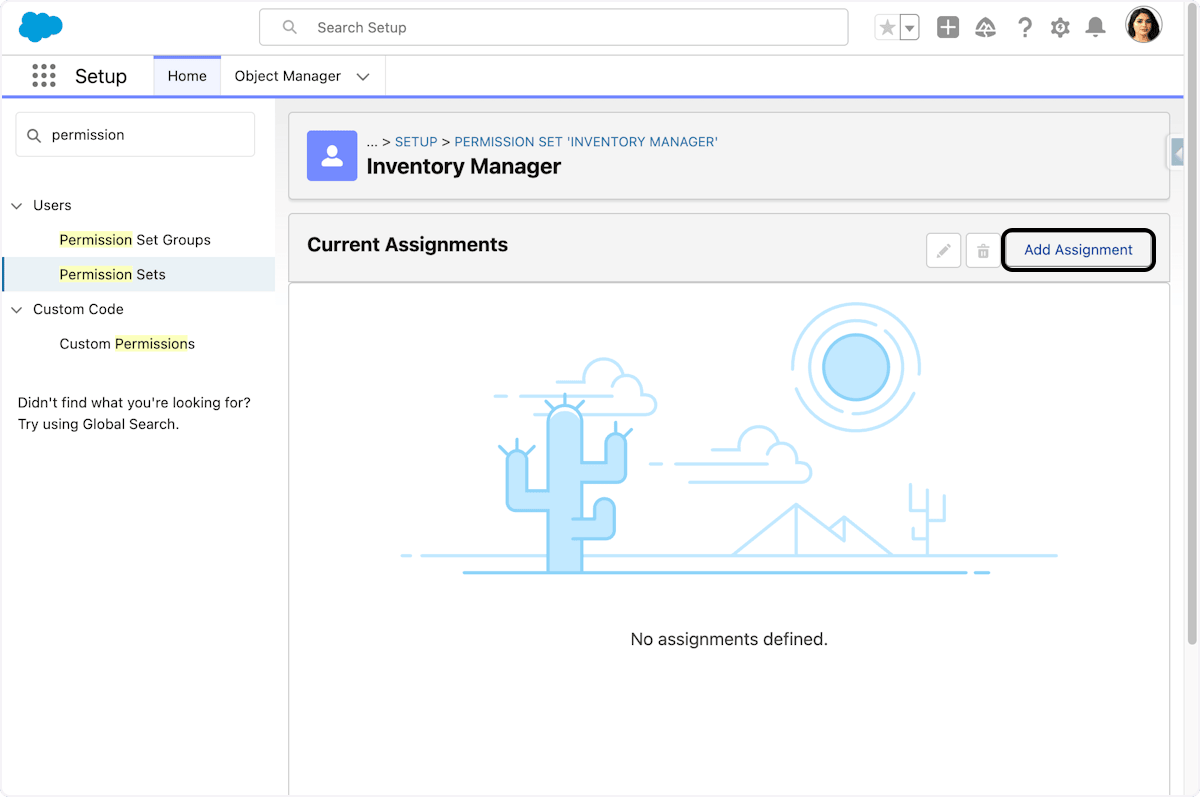The width and height of the screenshot is (1200, 797).
Task: Click inside the Search Setup field
Action: (x=553, y=28)
